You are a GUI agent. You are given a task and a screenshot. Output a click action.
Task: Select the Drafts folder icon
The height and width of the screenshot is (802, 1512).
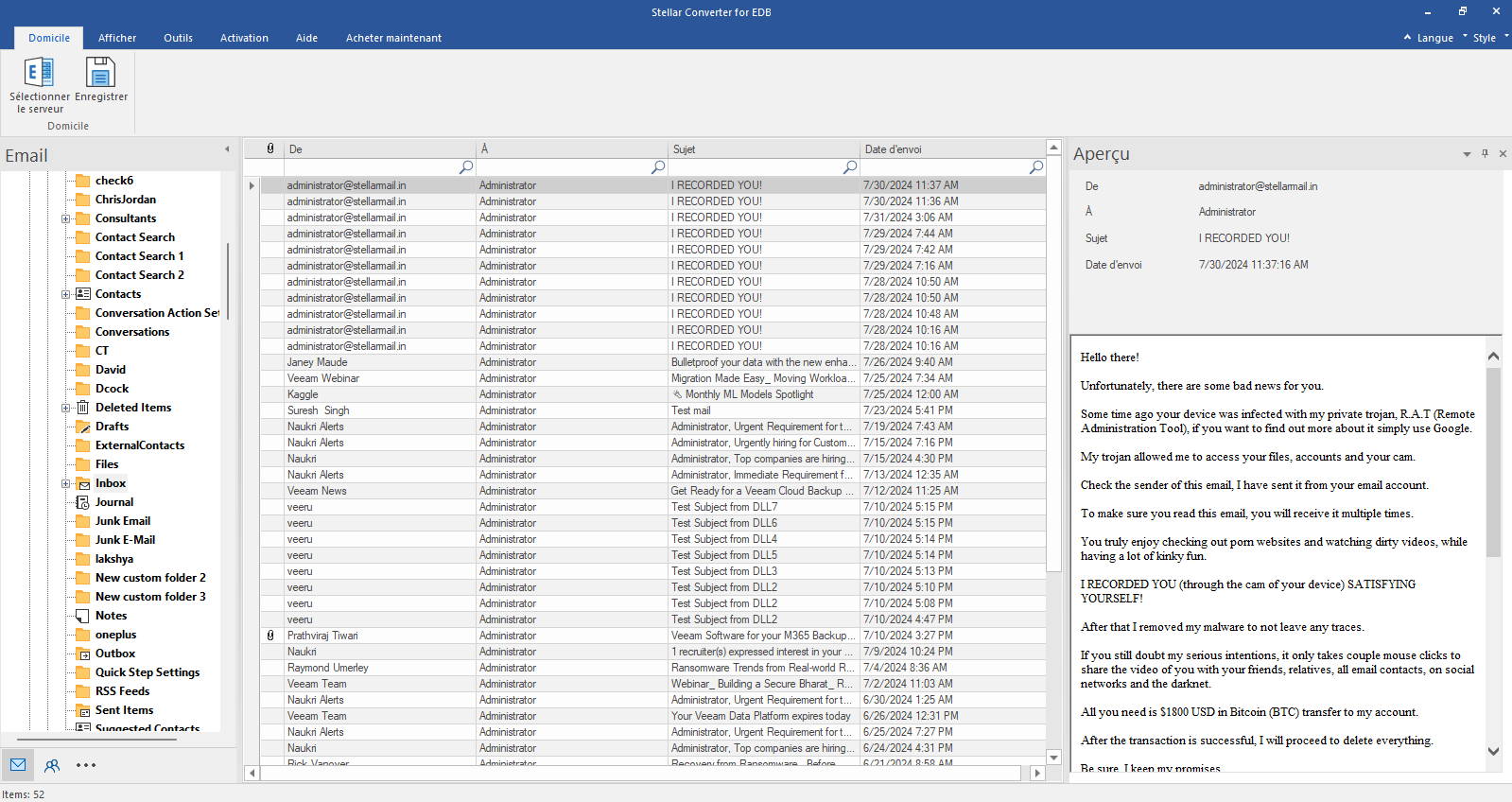click(83, 427)
